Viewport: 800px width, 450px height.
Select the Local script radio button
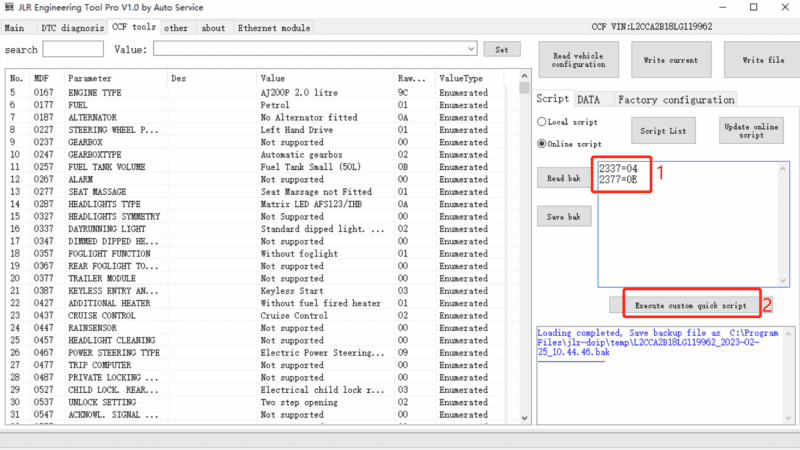point(542,122)
